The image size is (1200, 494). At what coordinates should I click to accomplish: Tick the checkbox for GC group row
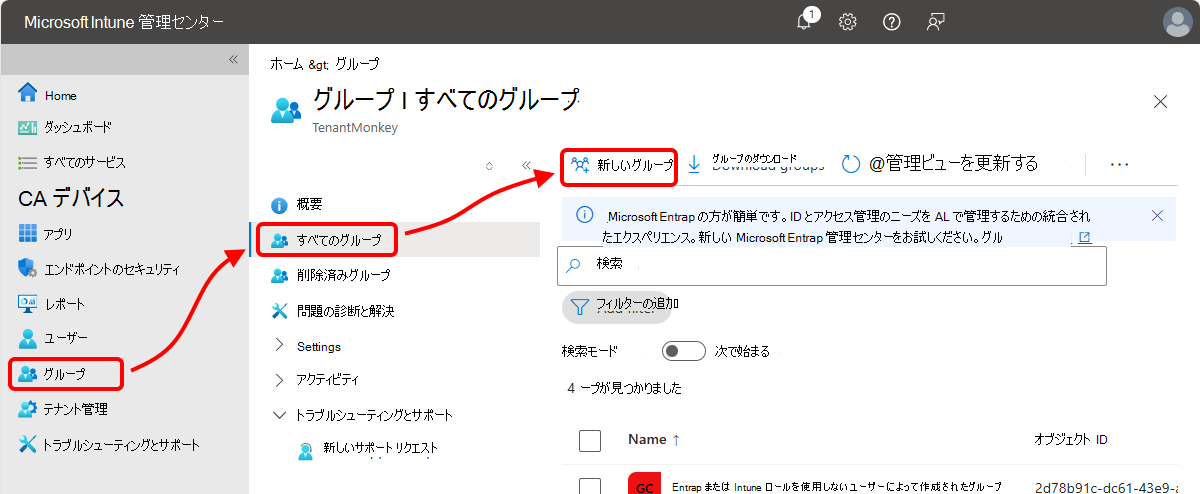click(x=590, y=486)
